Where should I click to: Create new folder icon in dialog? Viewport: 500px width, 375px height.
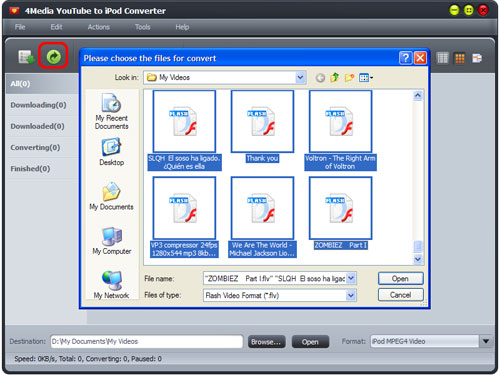pos(349,78)
